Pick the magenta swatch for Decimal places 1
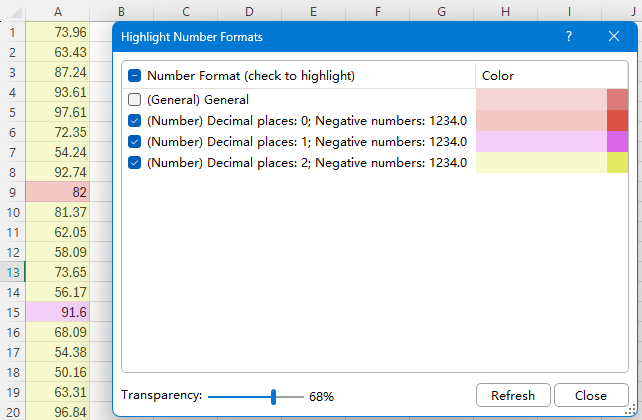Image resolution: width=642 pixels, height=420 pixels. [x=617, y=141]
